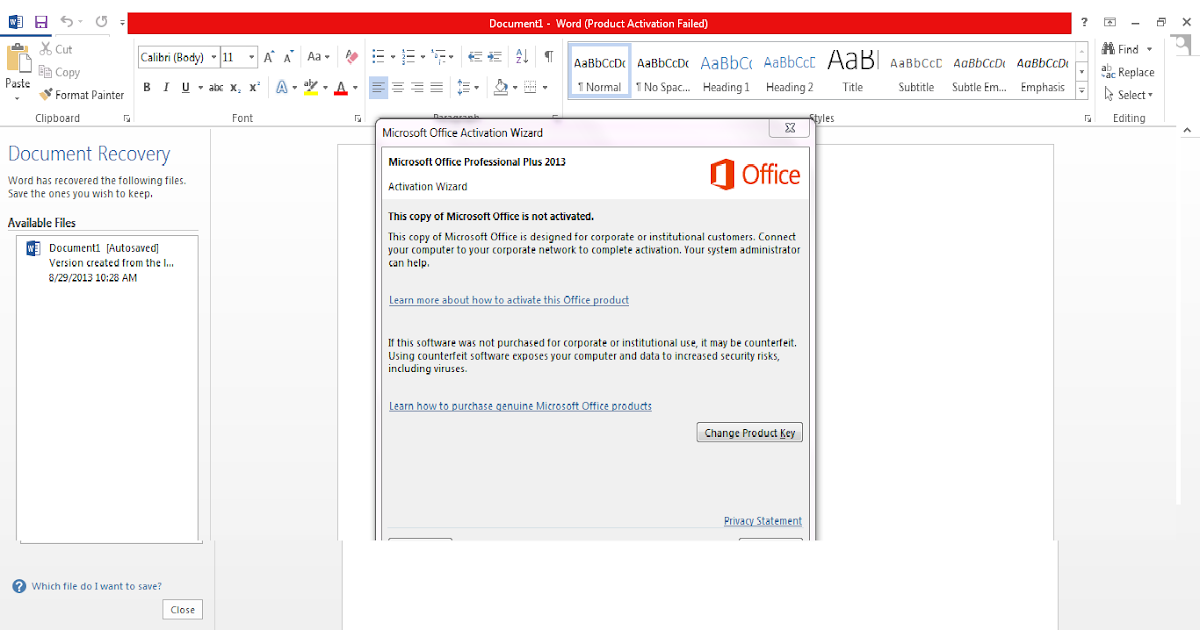This screenshot has width=1200, height=630.
Task: Open line and paragraph spacing options
Action: pyautogui.click(x=466, y=88)
